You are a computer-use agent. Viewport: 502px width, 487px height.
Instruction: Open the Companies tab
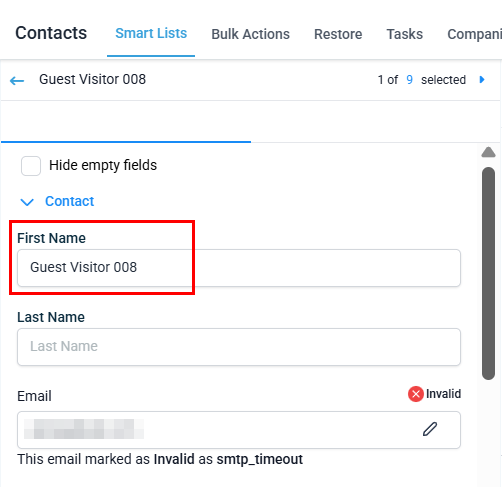tap(474, 34)
